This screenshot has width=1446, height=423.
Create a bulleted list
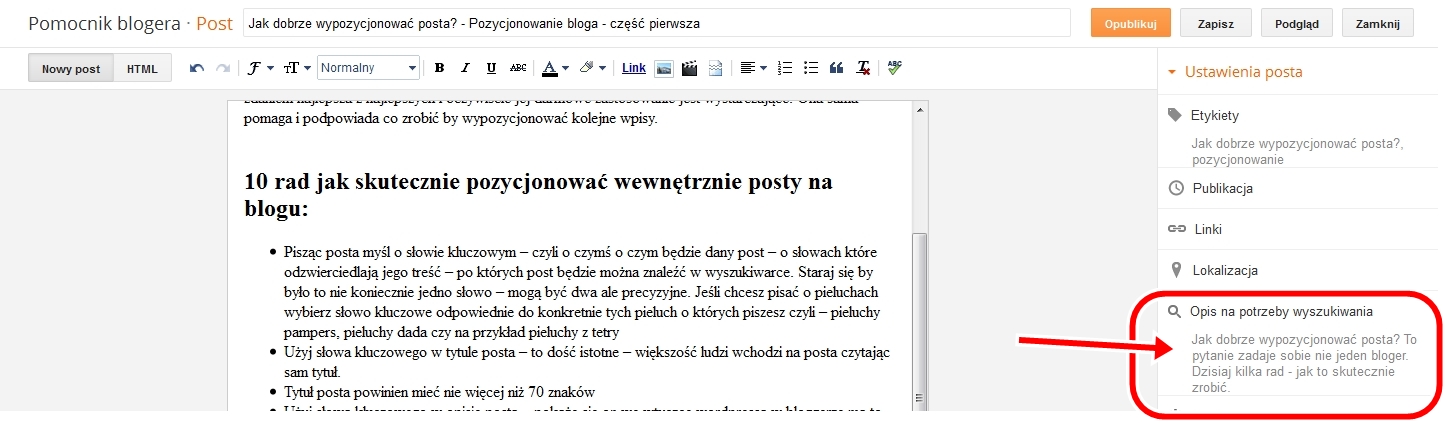(811, 69)
